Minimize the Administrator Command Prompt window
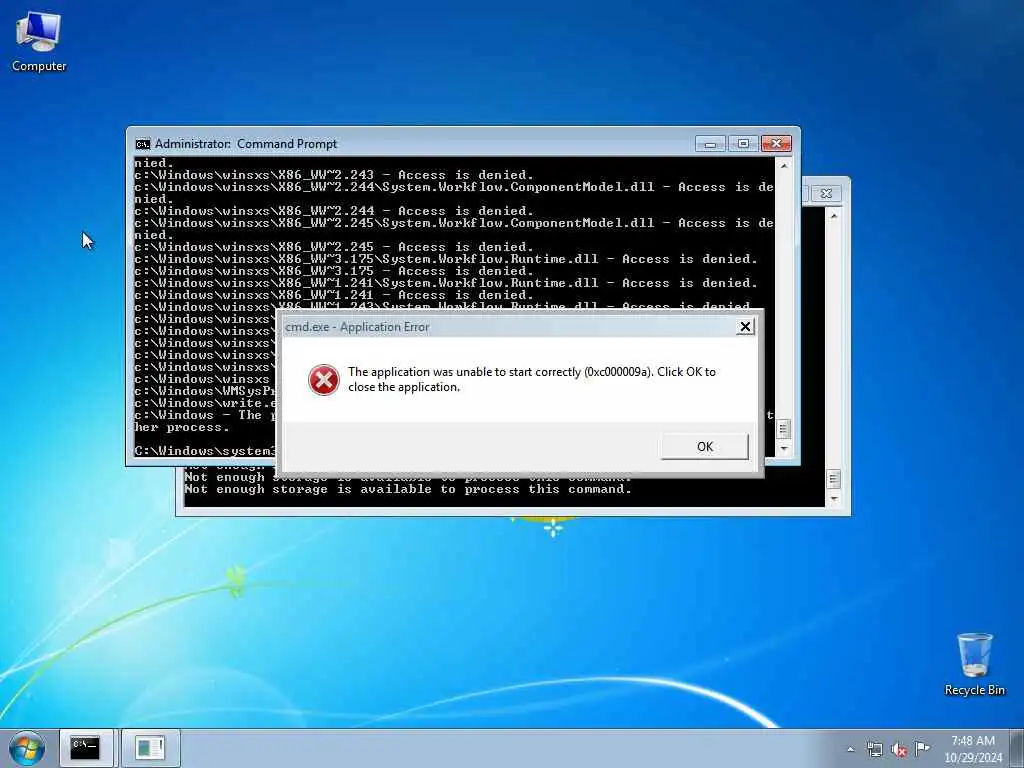Viewport: 1024px width, 768px height. (x=711, y=143)
